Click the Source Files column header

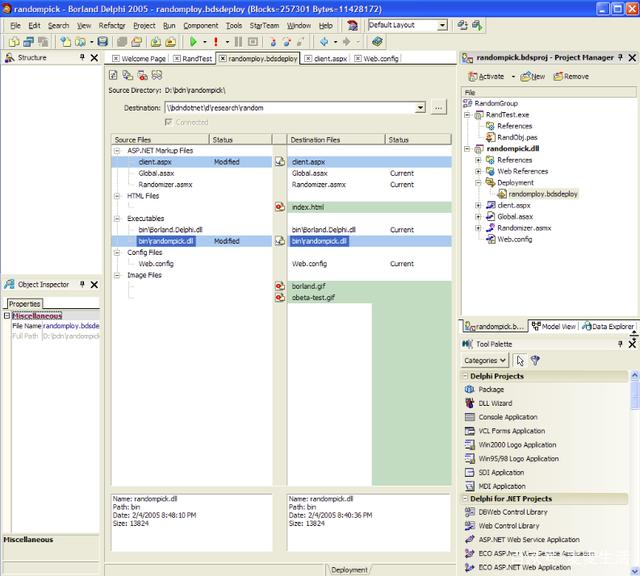160,140
